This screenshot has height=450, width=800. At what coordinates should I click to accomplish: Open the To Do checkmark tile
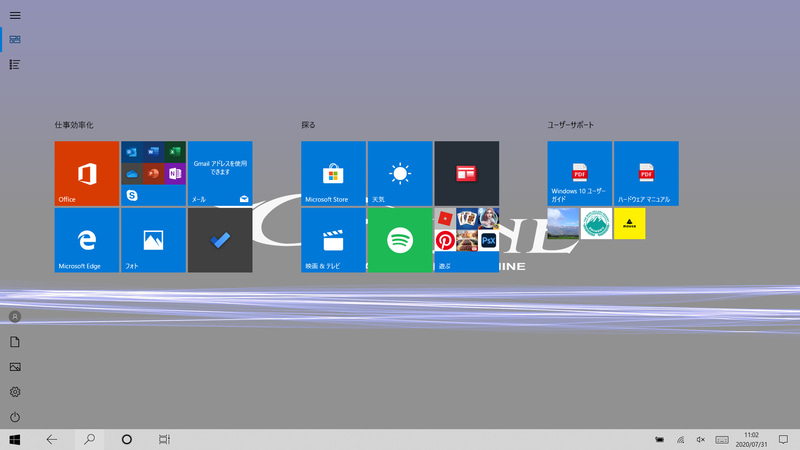220,240
